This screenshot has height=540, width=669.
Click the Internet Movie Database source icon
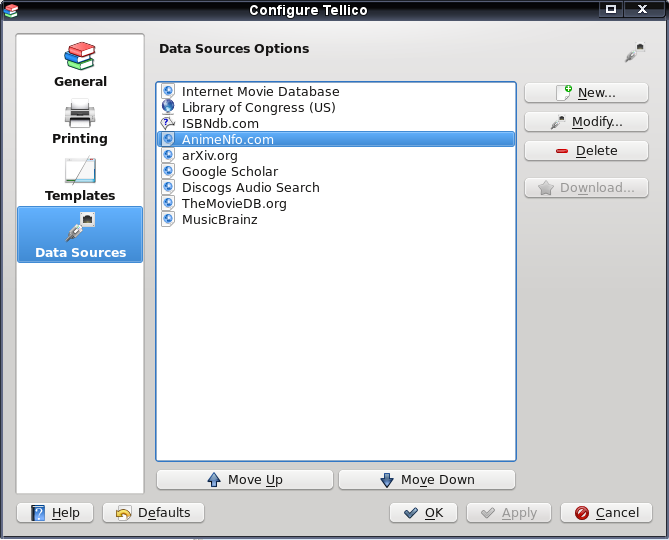click(x=168, y=91)
